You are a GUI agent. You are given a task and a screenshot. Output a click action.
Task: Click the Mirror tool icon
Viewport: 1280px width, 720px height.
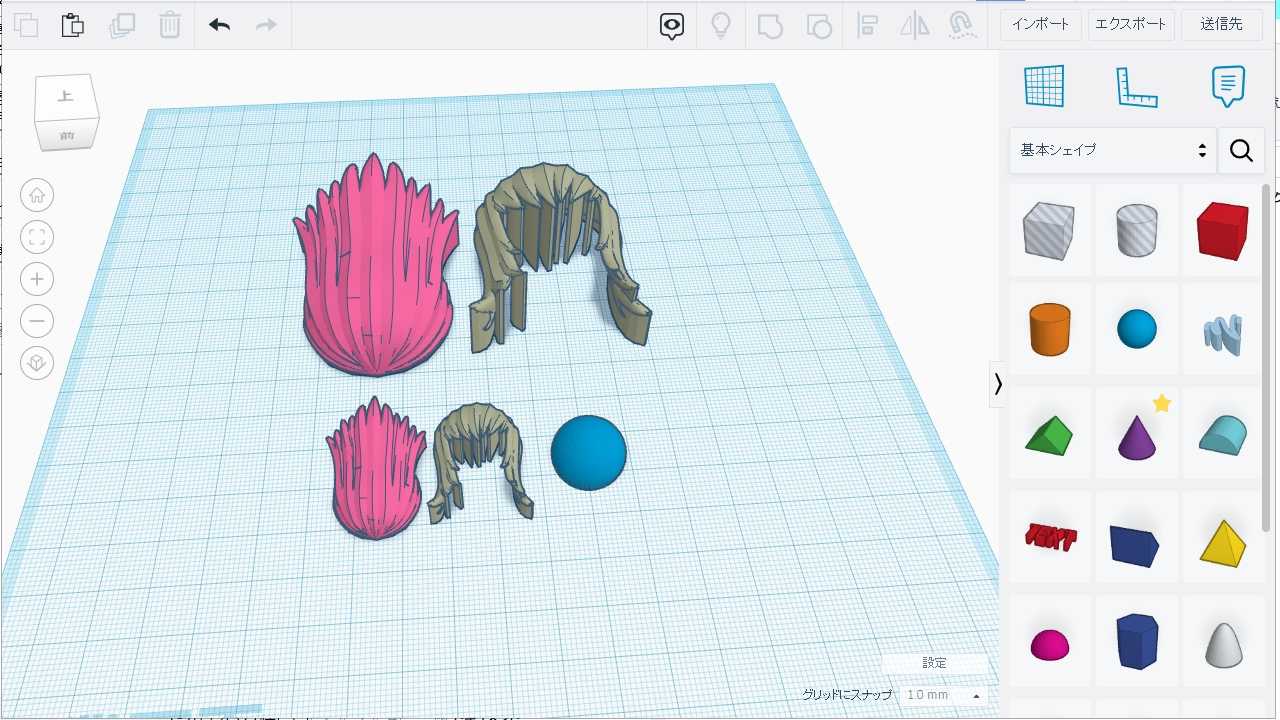pos(914,25)
